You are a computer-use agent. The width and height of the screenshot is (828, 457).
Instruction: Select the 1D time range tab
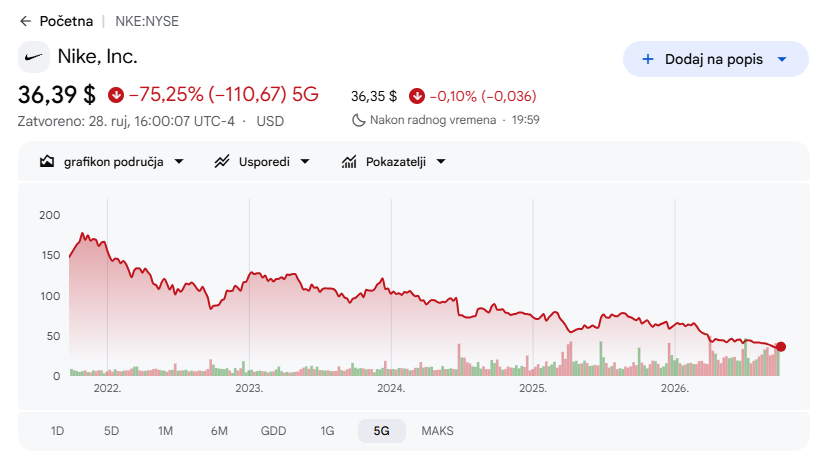[57, 431]
